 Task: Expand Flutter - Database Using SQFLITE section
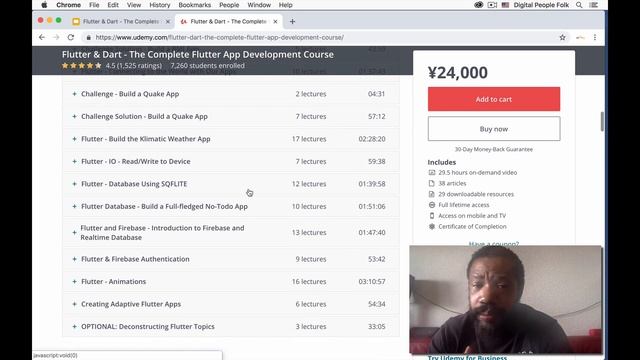231,184
